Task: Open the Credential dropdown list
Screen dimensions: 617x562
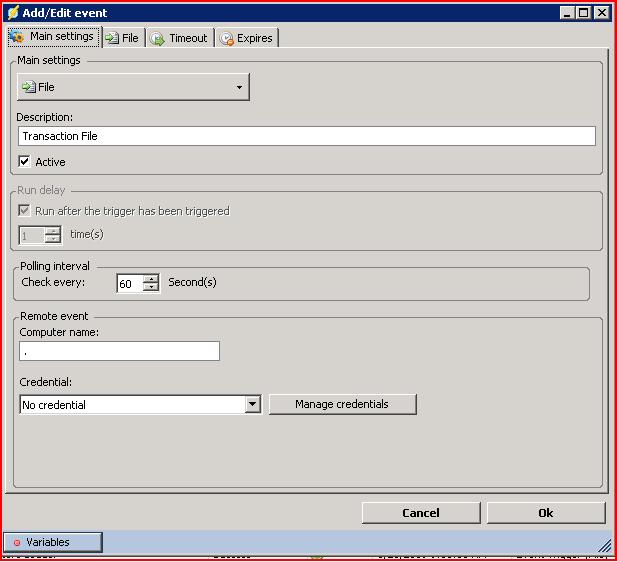Action: tap(252, 404)
